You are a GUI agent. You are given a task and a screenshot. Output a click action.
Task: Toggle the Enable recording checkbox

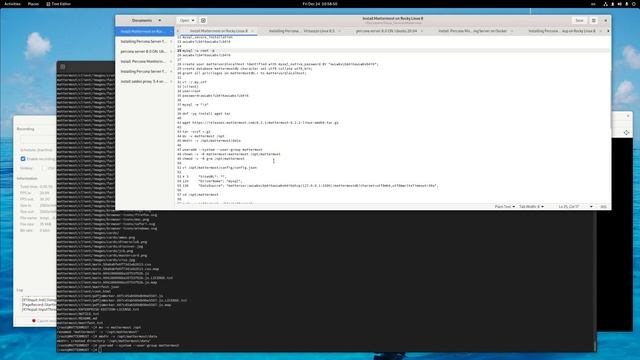pos(23,159)
